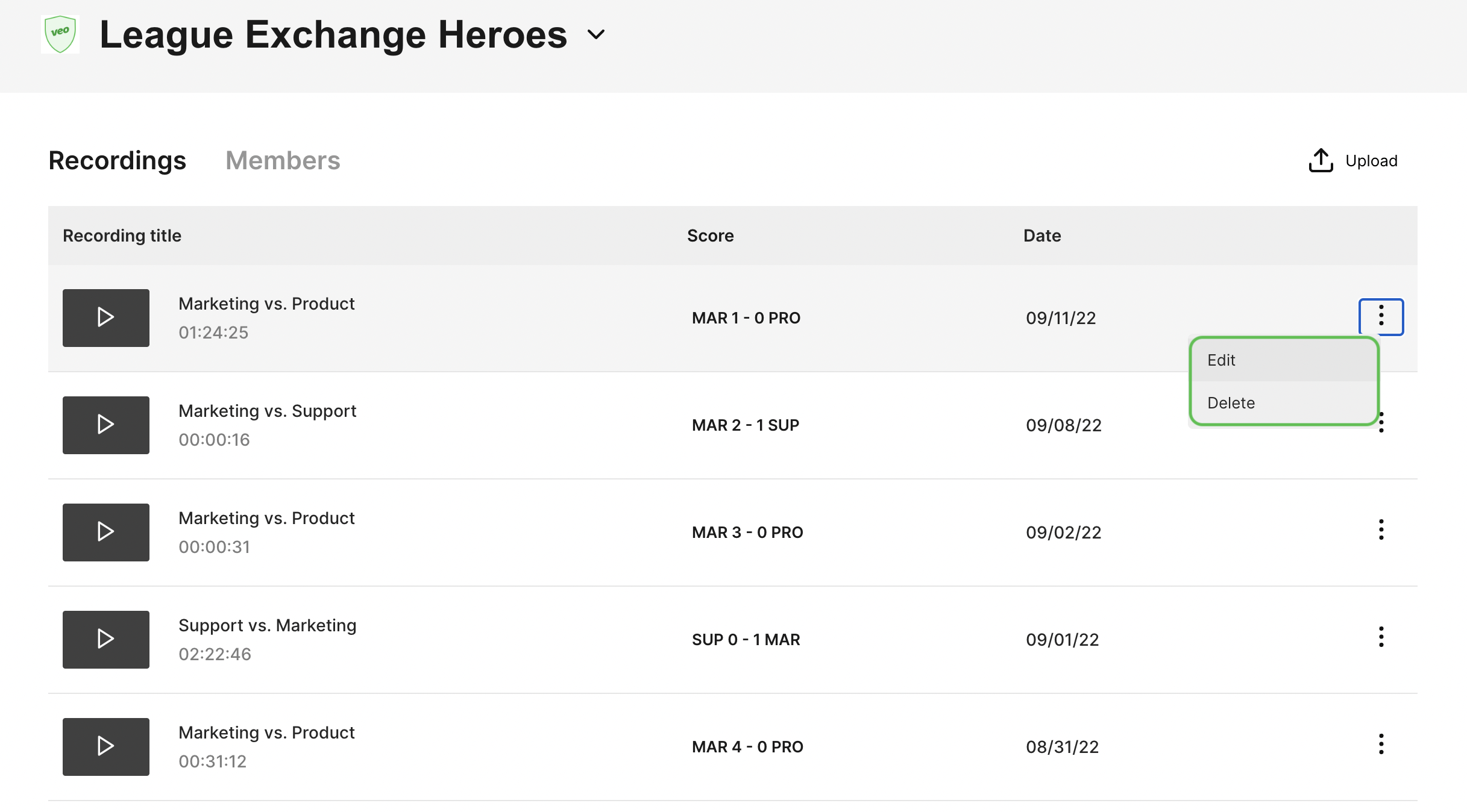Click the Date column header
Screen dimensions: 1467x812
click(1042, 236)
